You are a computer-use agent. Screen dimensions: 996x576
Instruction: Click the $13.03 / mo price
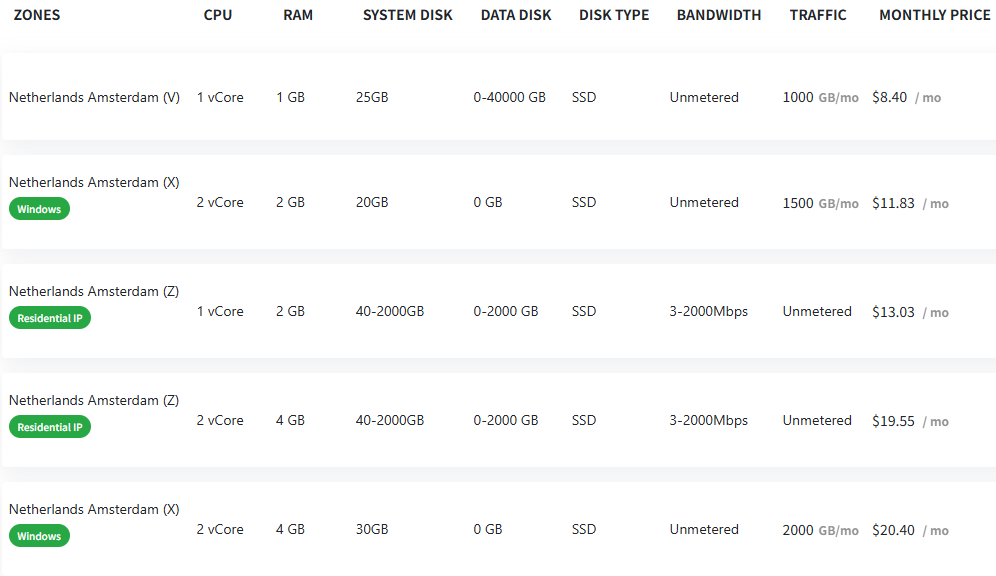tap(910, 312)
